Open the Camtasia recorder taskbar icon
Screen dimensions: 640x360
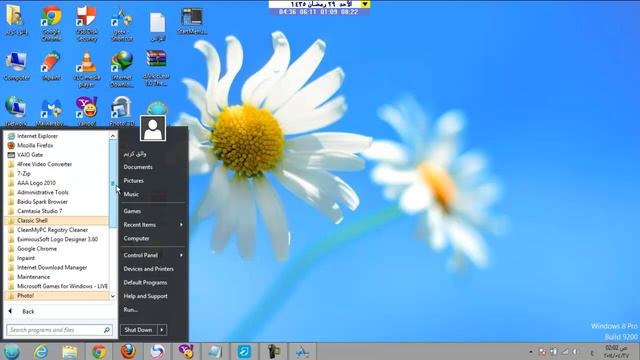tap(274, 351)
